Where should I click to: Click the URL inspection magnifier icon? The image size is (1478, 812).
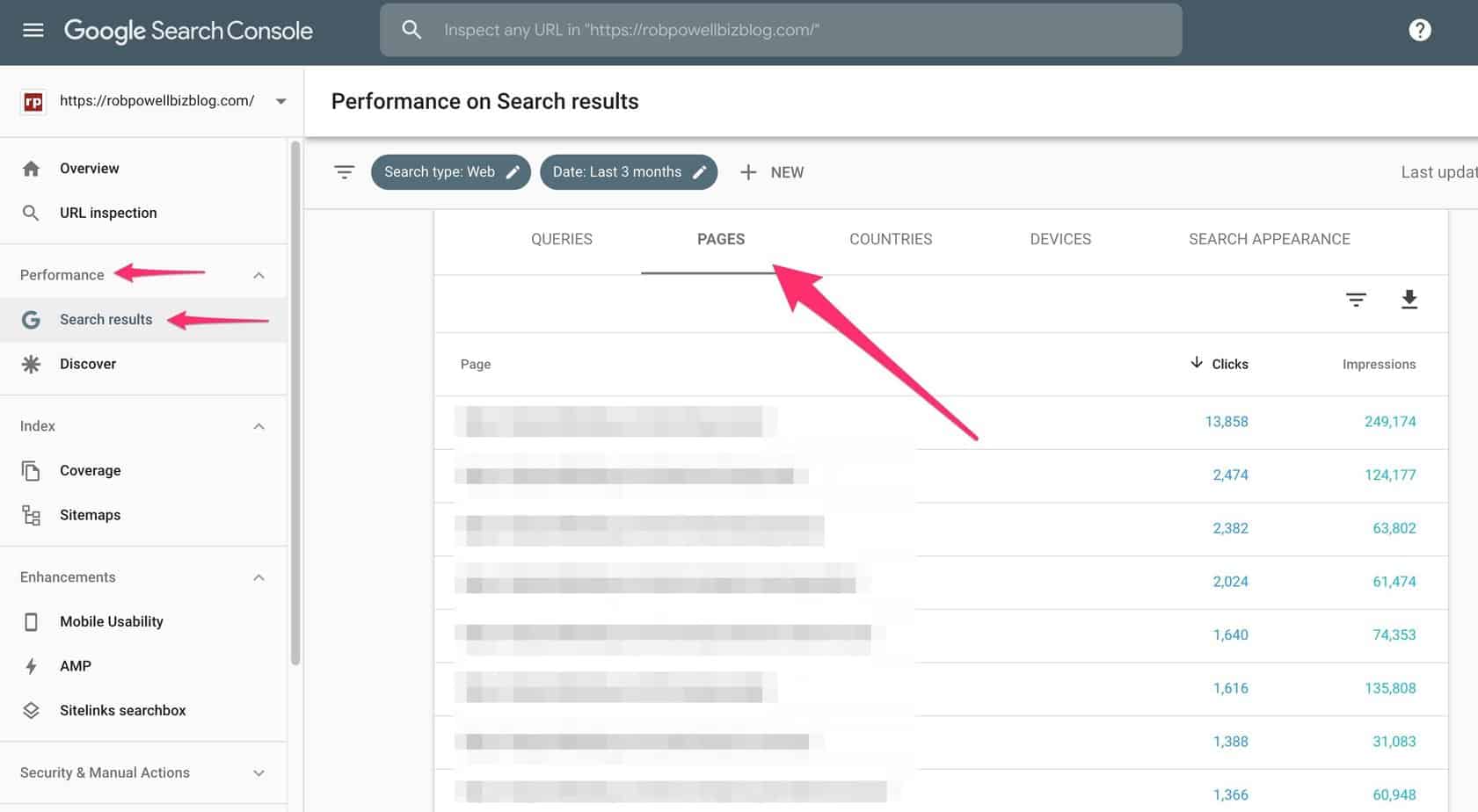31,212
